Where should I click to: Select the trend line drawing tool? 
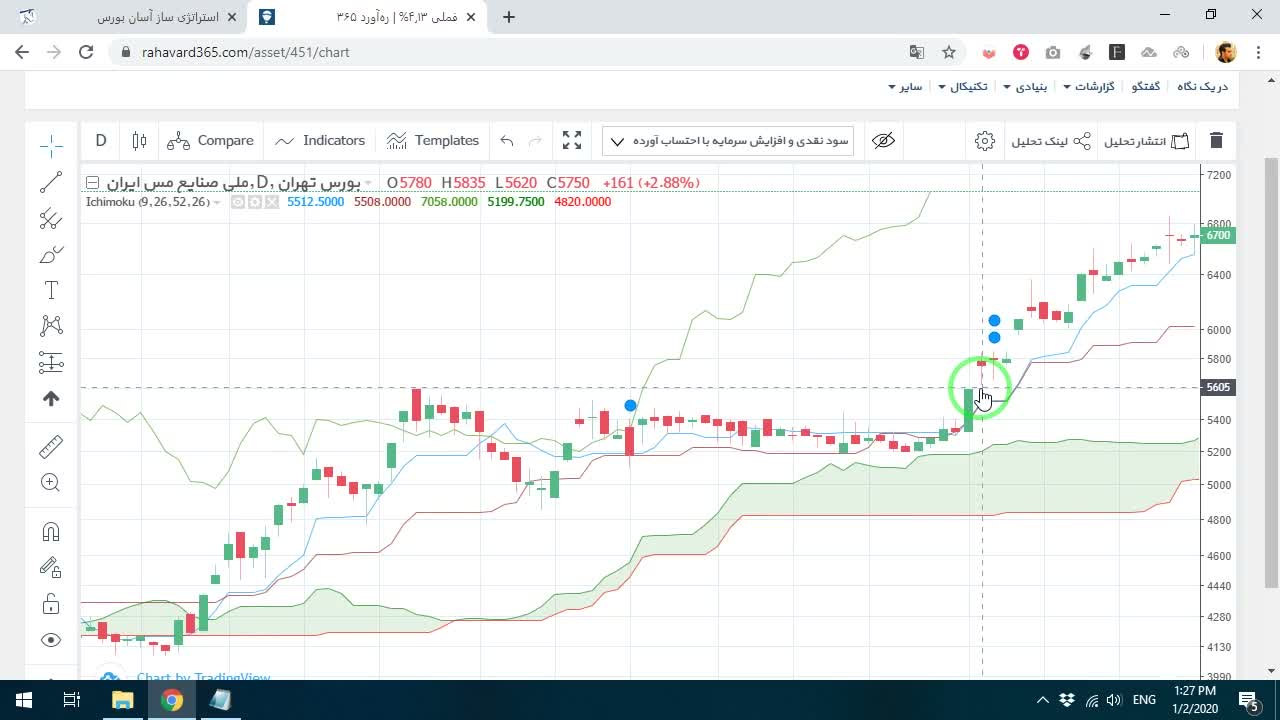click(51, 182)
